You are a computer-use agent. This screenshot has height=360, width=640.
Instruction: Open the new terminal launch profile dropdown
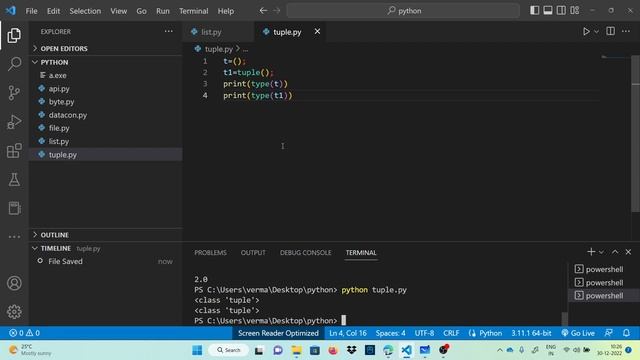pyautogui.click(x=601, y=252)
